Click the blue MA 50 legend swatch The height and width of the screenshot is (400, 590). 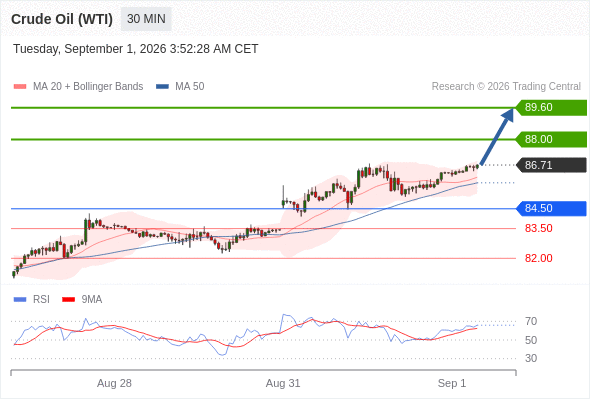(x=162, y=87)
